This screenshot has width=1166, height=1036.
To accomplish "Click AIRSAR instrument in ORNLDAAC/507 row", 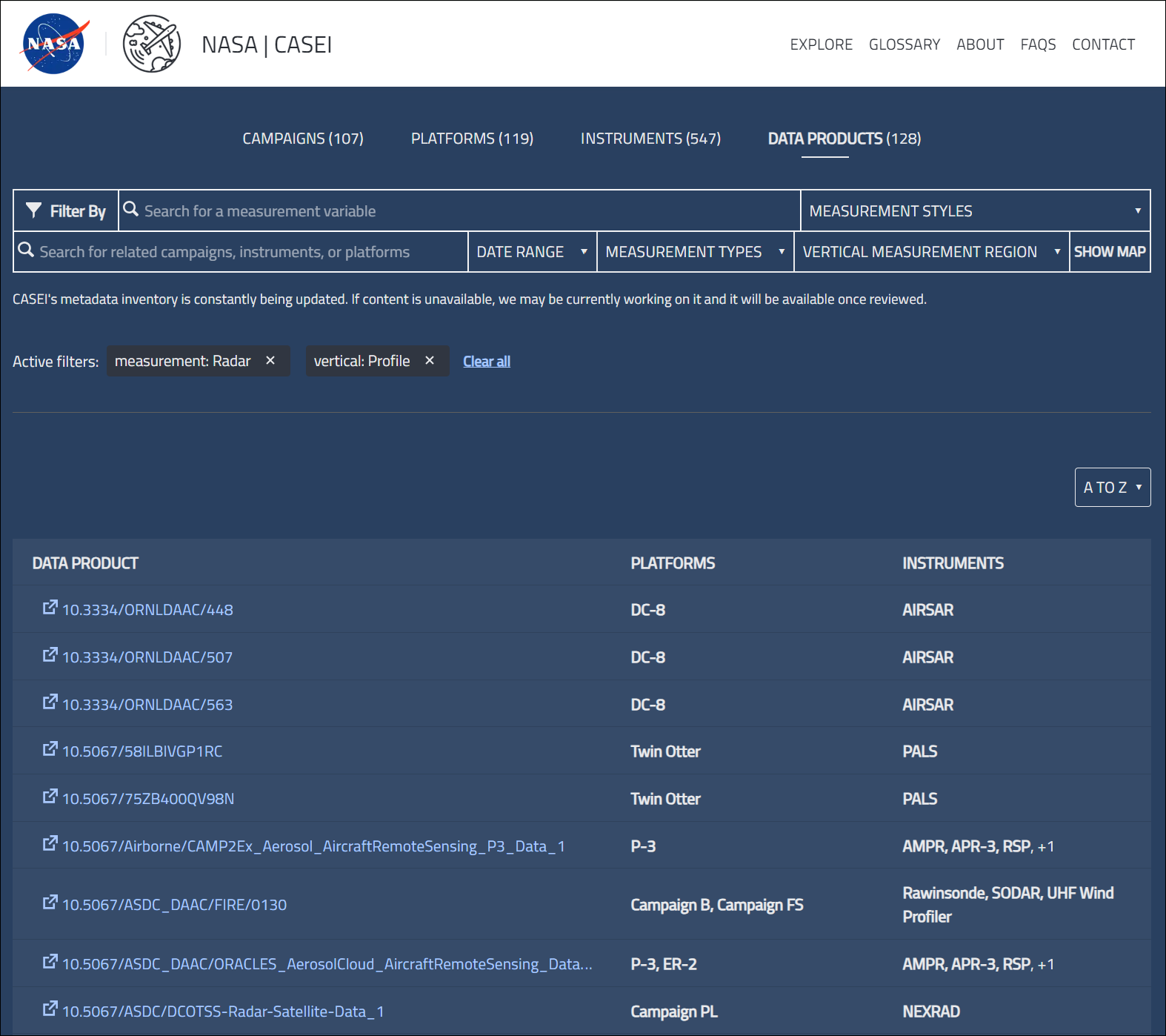I will (x=927, y=657).
